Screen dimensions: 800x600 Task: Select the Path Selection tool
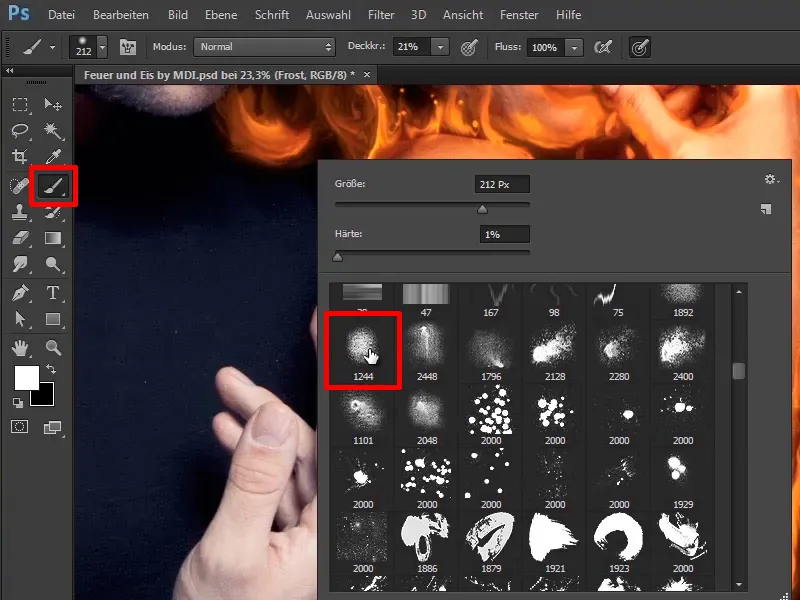[x=20, y=319]
